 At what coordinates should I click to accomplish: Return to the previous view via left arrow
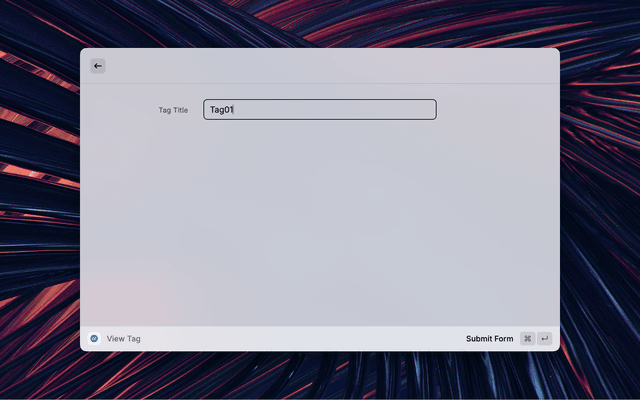point(98,66)
